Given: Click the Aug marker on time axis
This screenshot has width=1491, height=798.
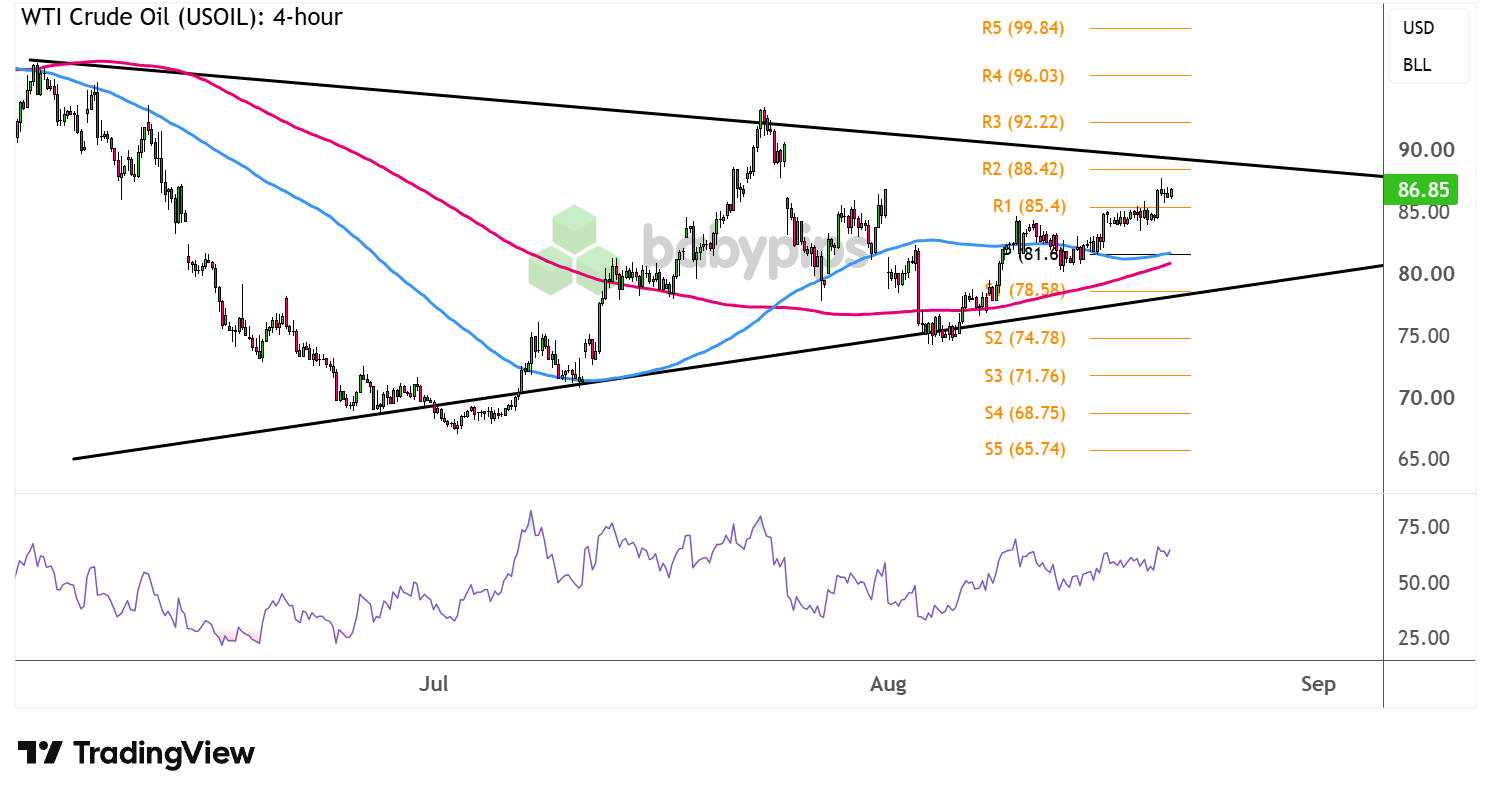Looking at the screenshot, I should pyautogui.click(x=888, y=684).
